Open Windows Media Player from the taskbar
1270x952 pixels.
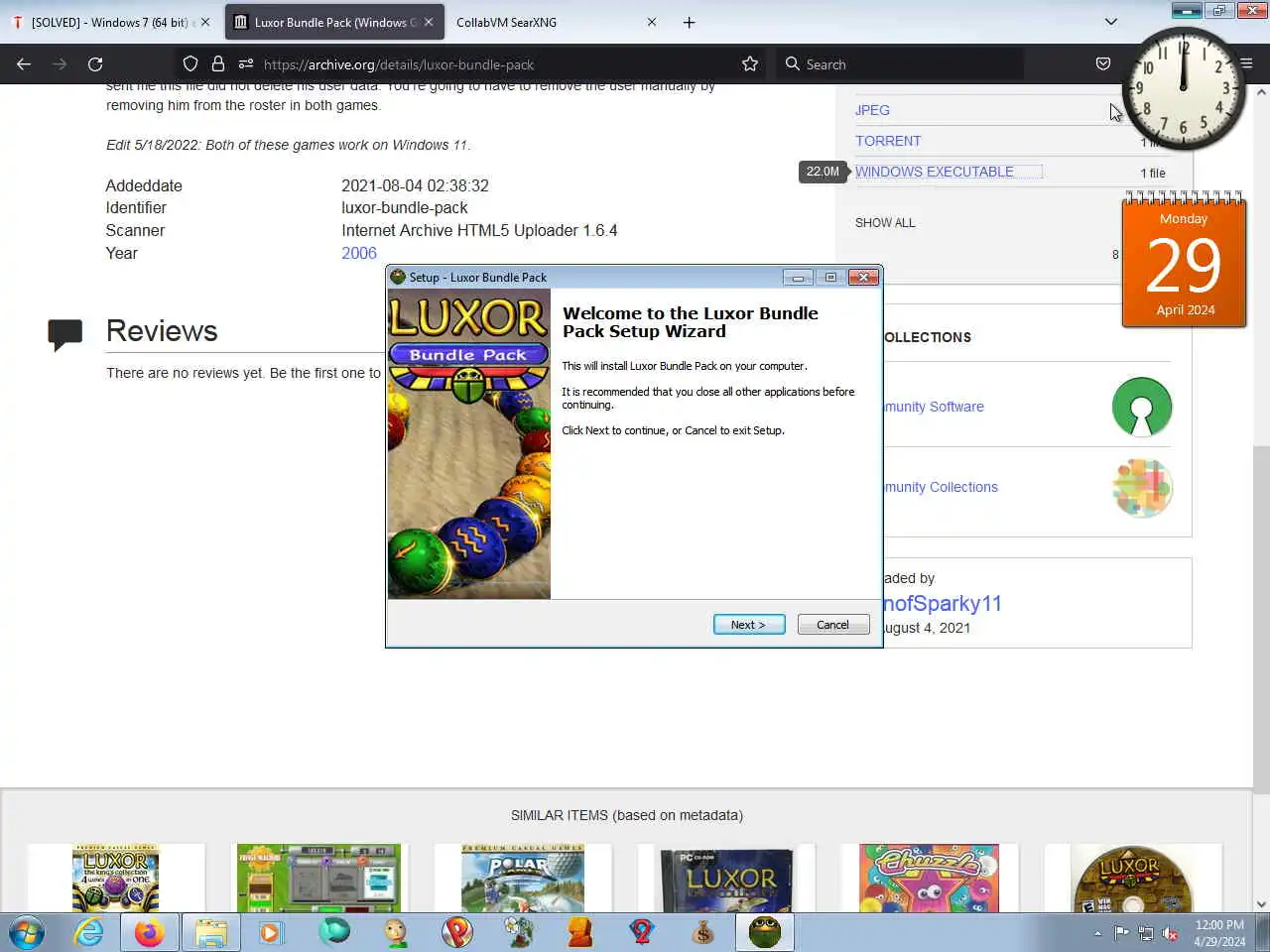click(270, 932)
